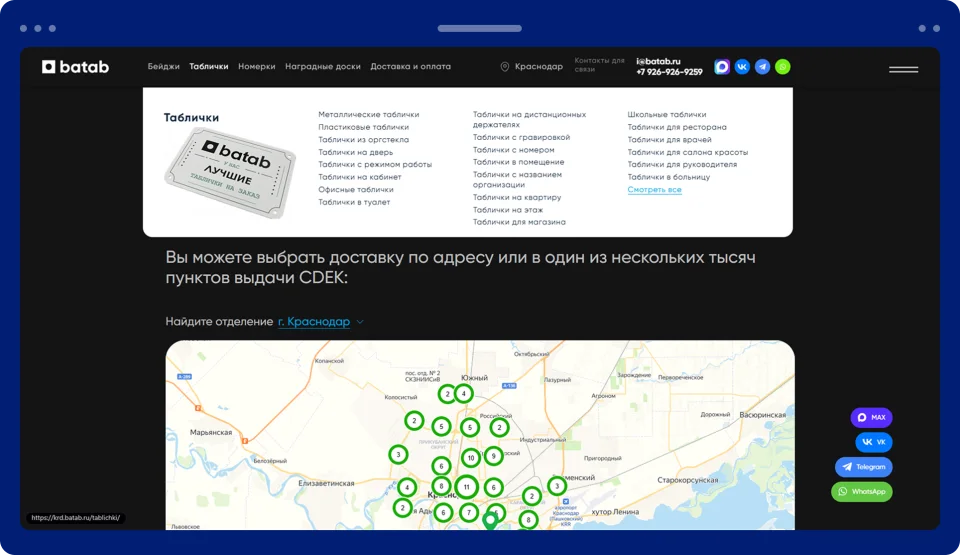Open Таблички в больницу link
The height and width of the screenshot is (555, 960).
(669, 177)
